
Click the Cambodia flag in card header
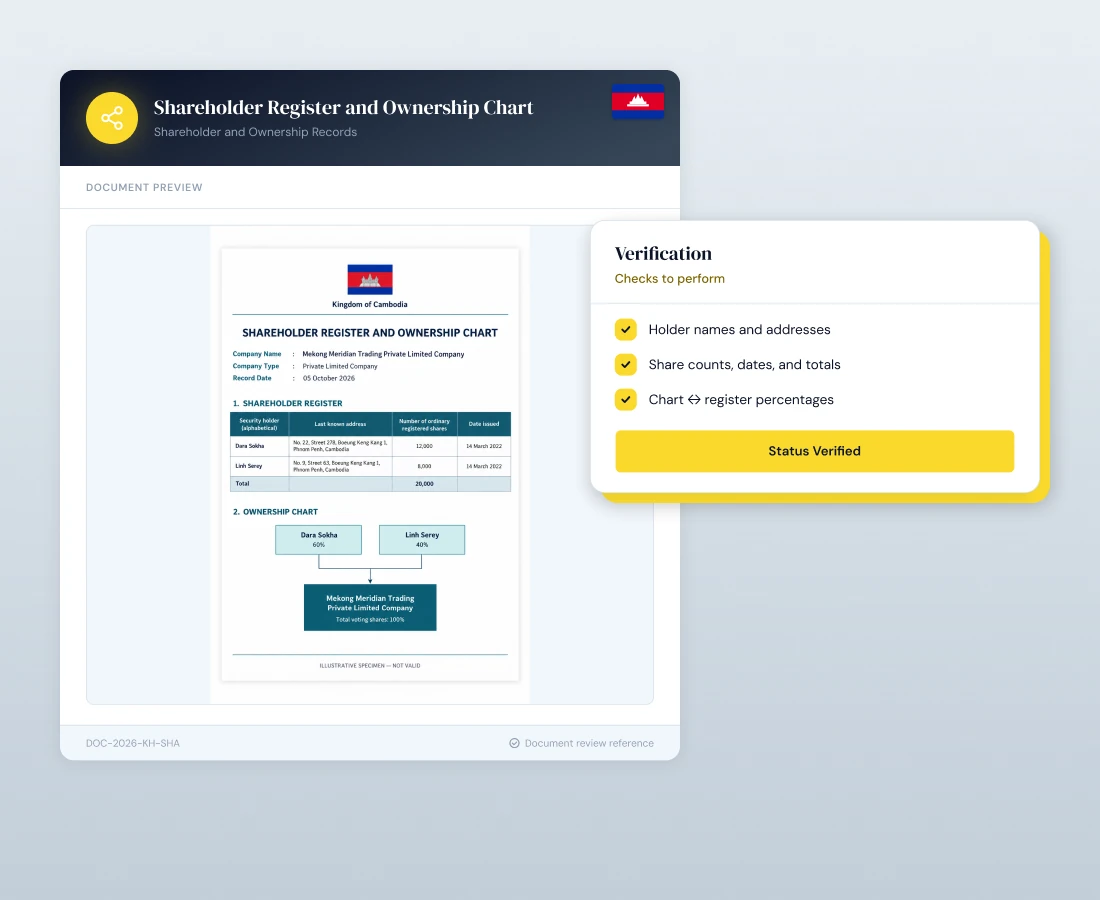[x=638, y=101]
